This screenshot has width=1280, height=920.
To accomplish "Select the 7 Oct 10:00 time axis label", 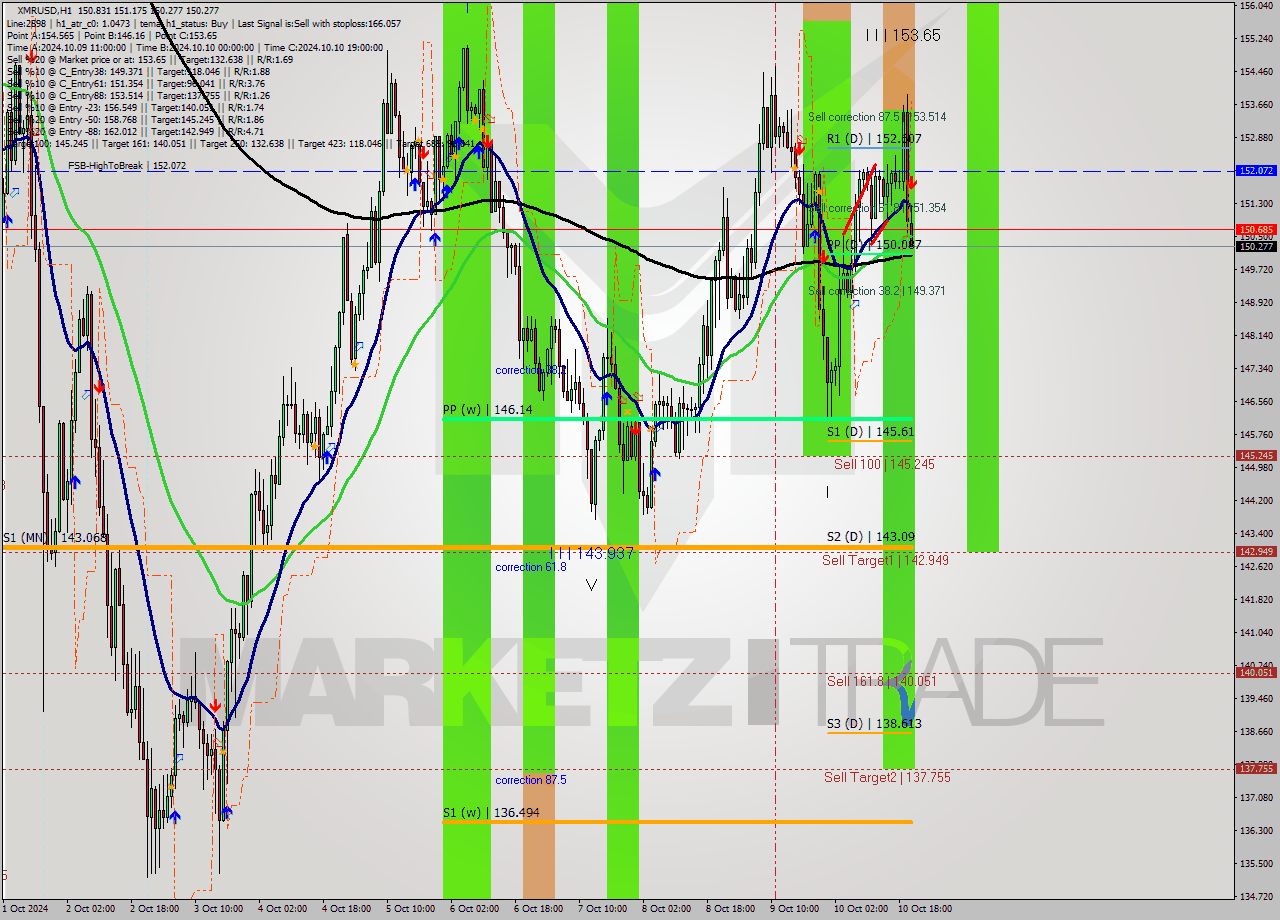I will 602,909.
